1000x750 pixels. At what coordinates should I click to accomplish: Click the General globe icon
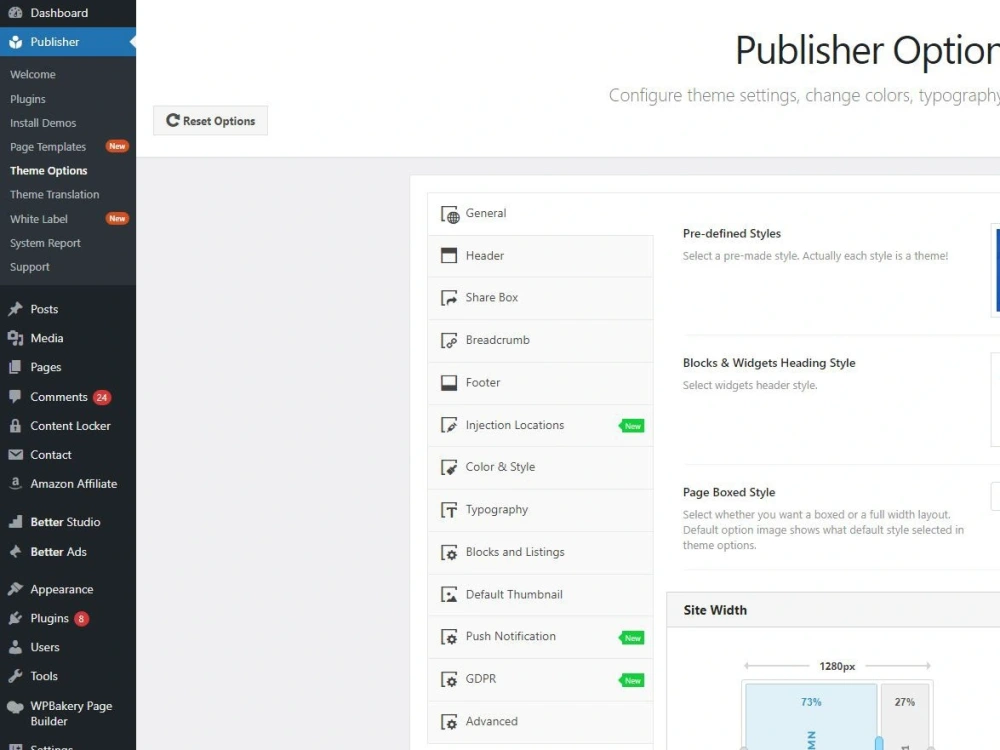tap(448, 213)
